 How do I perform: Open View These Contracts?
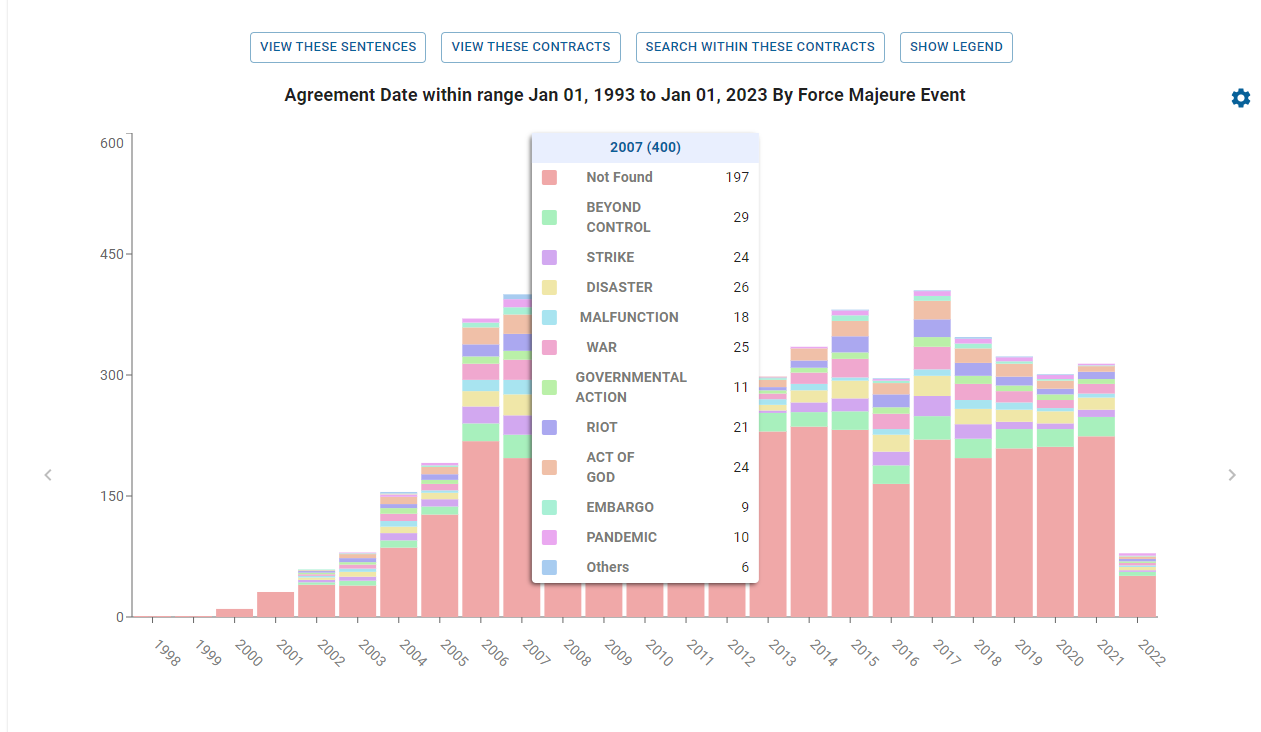[531, 47]
